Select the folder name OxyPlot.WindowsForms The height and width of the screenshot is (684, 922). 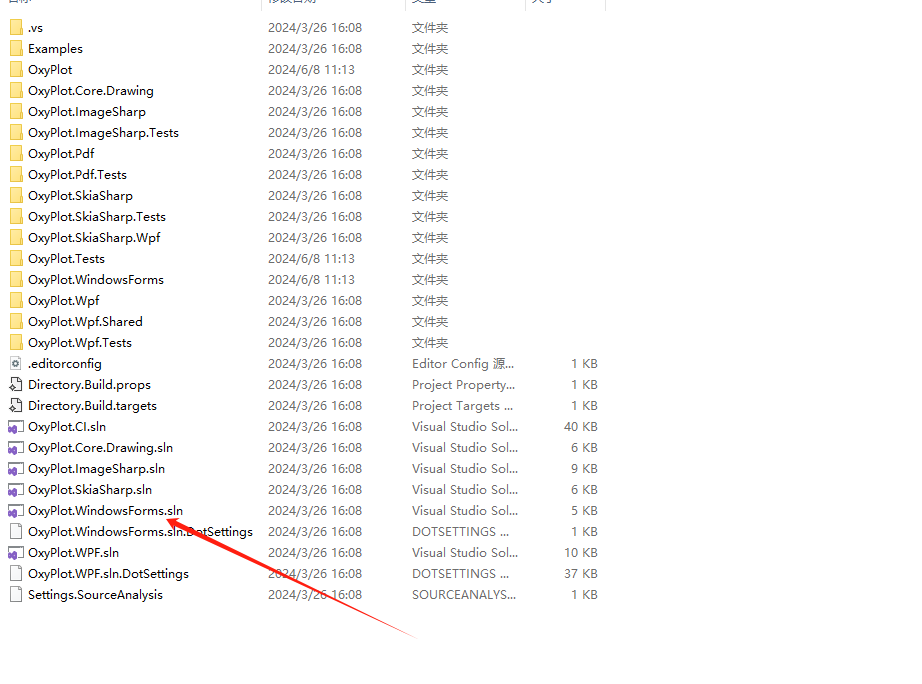96,280
